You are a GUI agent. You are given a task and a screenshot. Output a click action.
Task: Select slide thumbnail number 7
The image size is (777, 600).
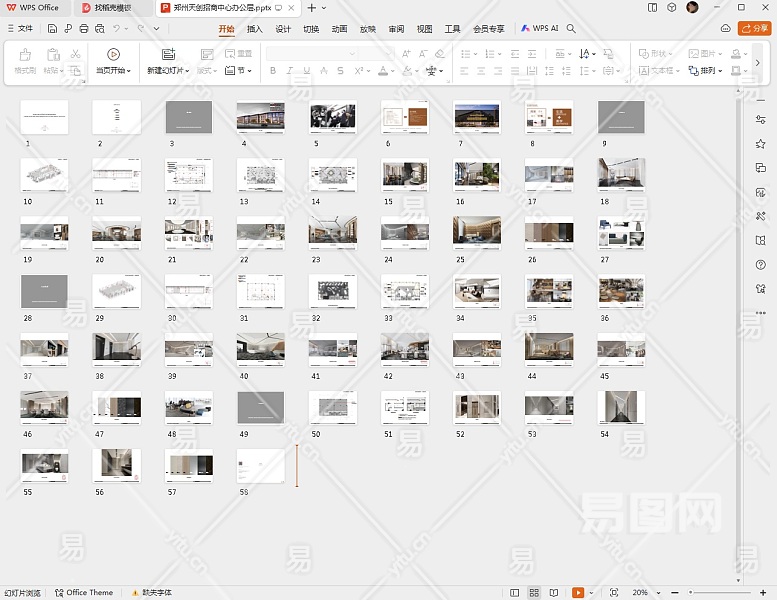pyautogui.click(x=477, y=117)
